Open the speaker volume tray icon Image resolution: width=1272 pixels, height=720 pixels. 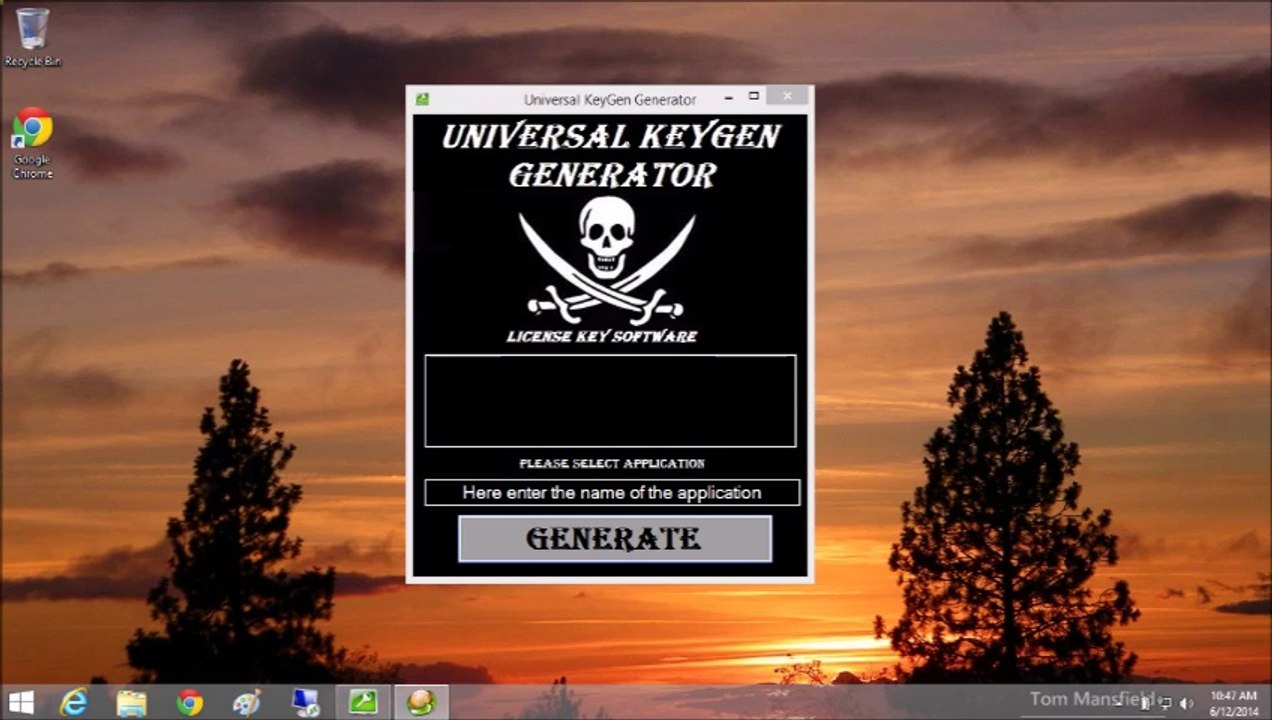1187,703
